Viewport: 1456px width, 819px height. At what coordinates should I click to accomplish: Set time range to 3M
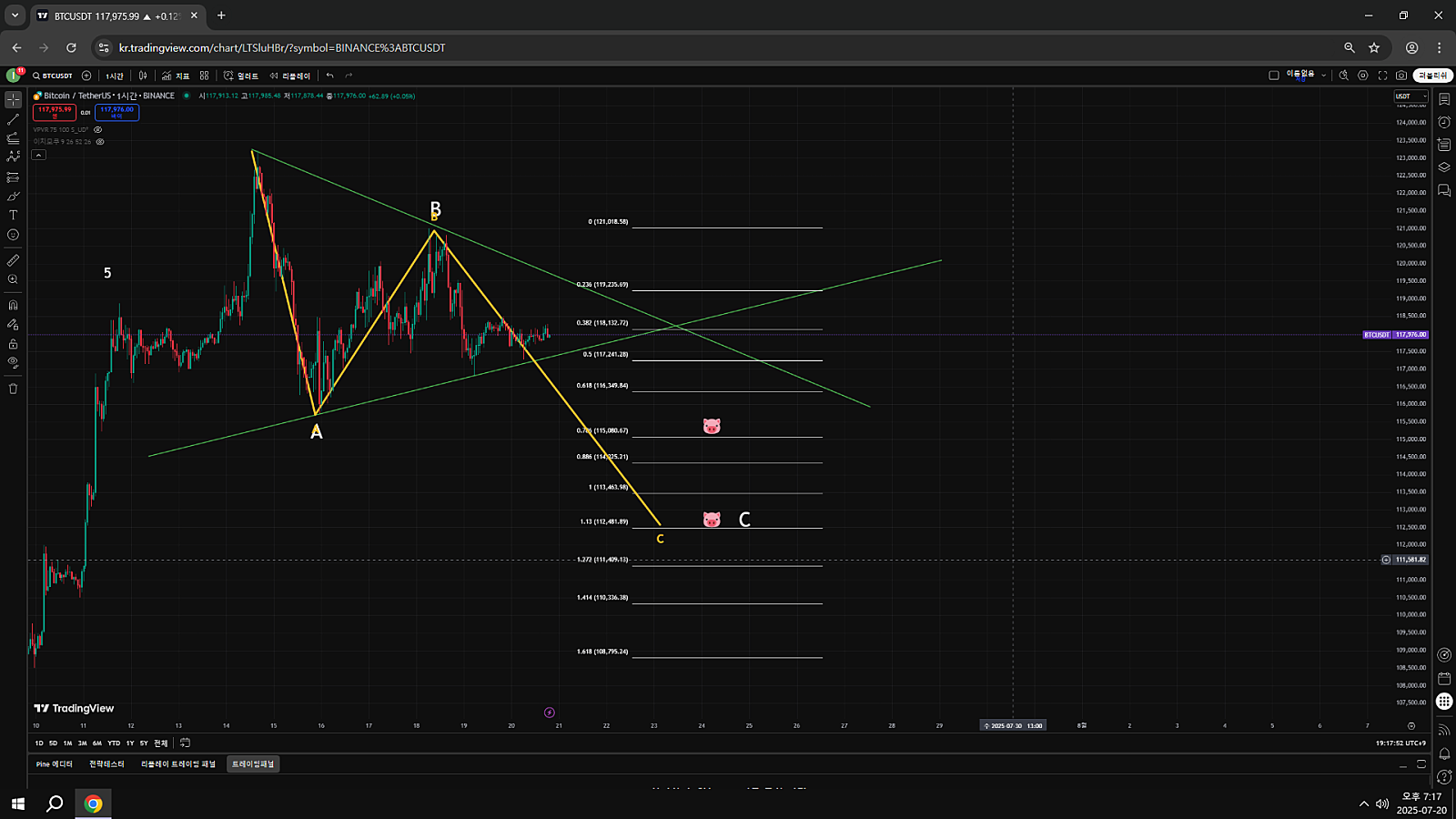pos(82,743)
